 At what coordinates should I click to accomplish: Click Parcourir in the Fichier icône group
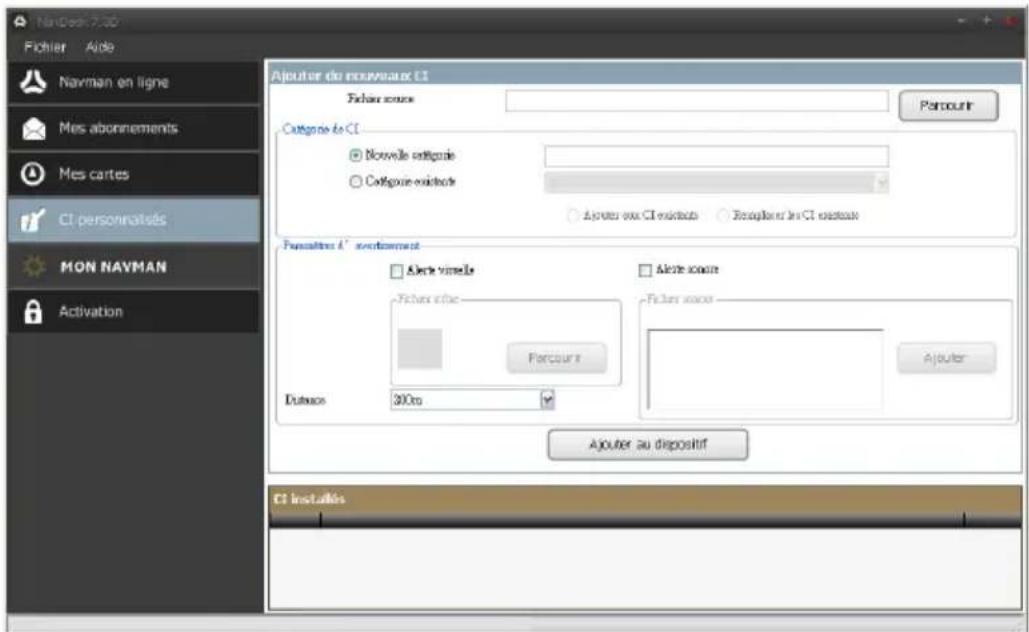tap(556, 358)
